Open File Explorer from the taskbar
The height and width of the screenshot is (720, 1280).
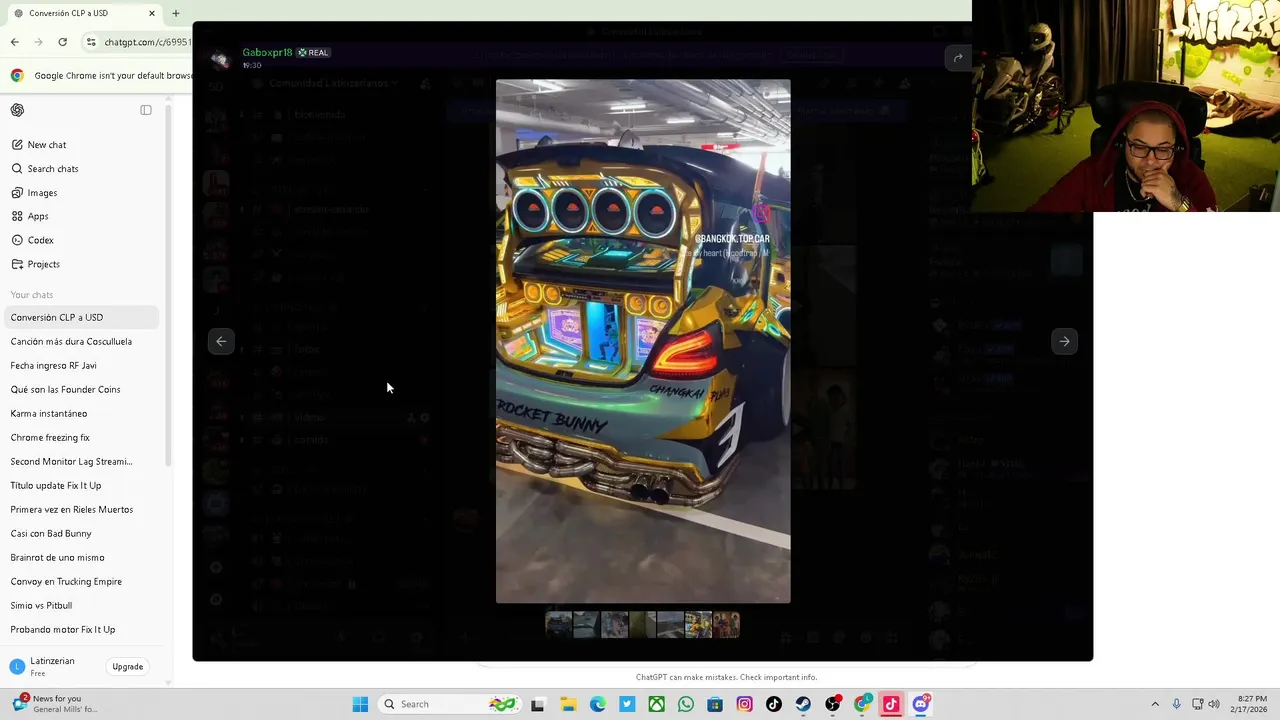pos(568,704)
